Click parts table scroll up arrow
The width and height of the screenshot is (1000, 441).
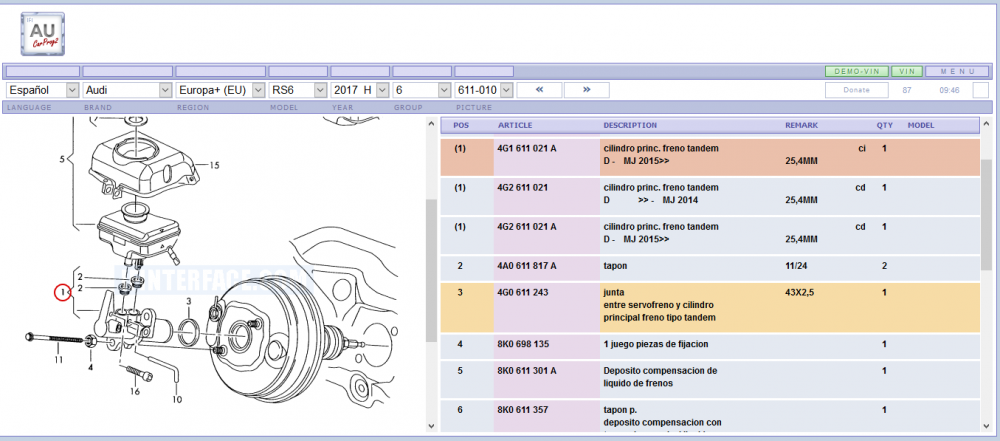click(x=987, y=123)
